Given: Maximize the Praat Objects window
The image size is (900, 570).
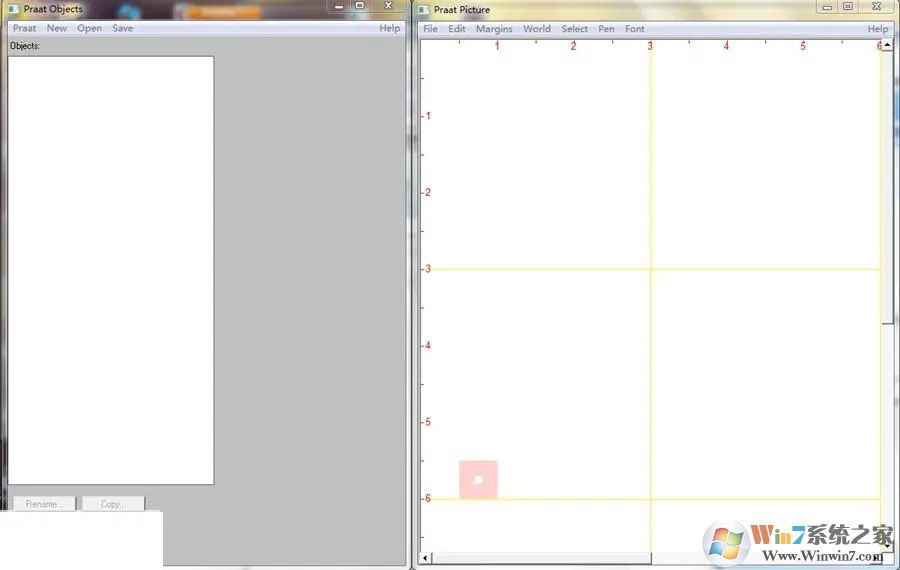Looking at the screenshot, I should tap(359, 5).
